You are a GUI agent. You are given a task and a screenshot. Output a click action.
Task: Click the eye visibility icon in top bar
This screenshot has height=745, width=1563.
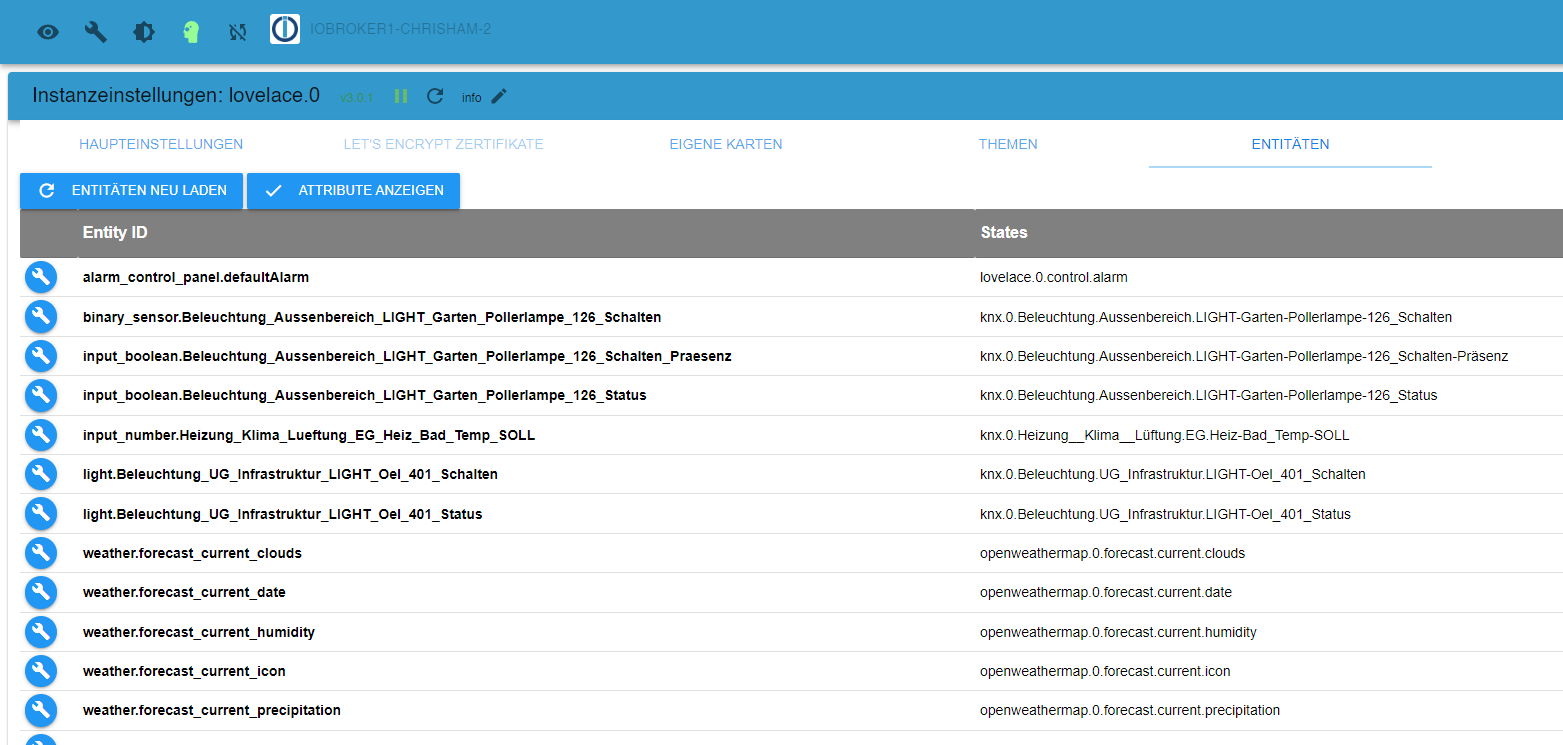pos(48,32)
